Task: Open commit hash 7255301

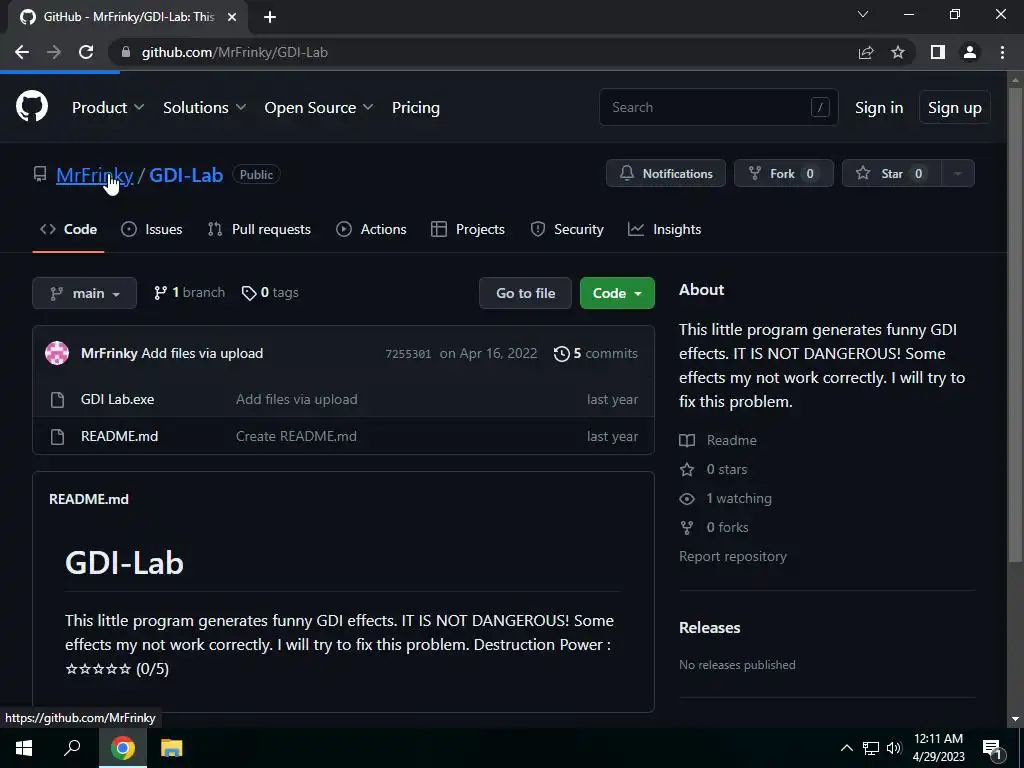Action: [408, 354]
